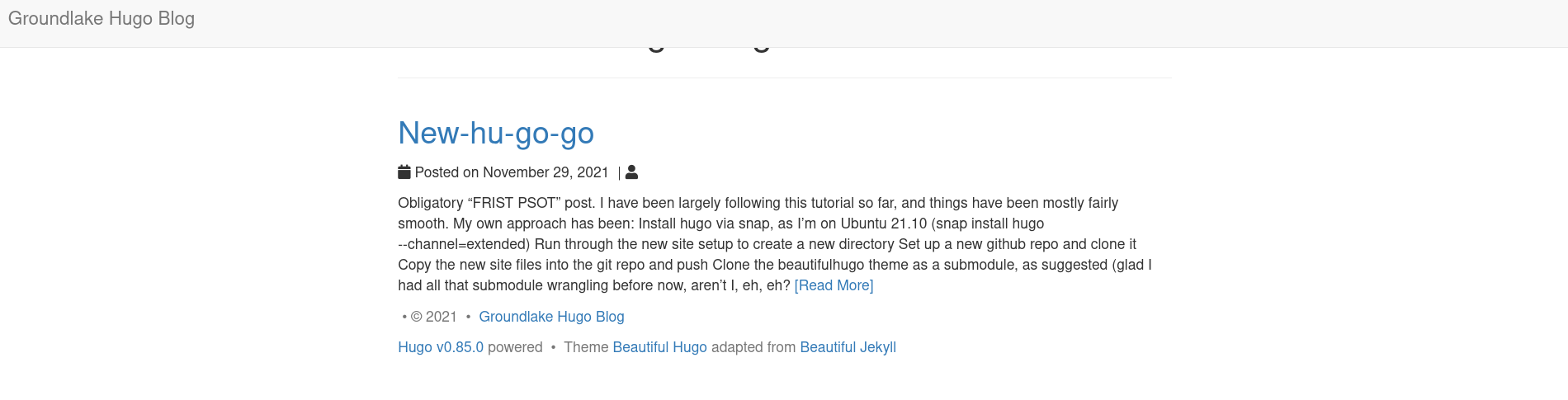
Task: Click the Theme label in the footer
Action: click(586, 347)
